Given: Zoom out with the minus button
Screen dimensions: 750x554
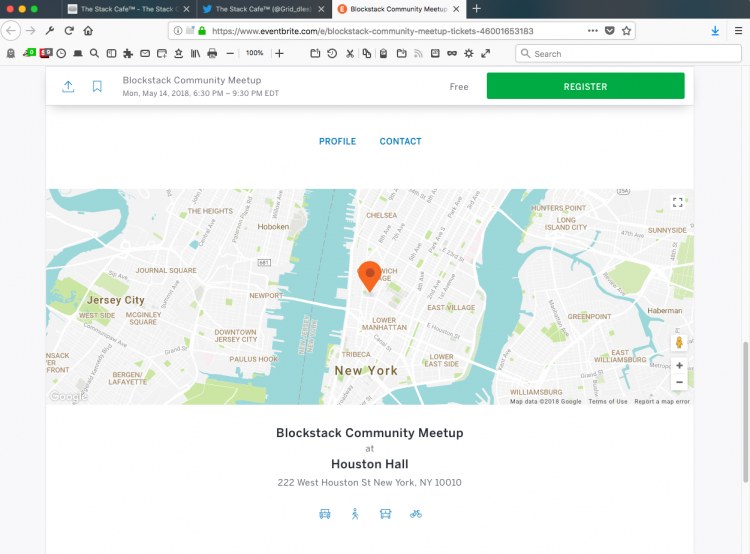Looking at the screenshot, I should 230,54.
